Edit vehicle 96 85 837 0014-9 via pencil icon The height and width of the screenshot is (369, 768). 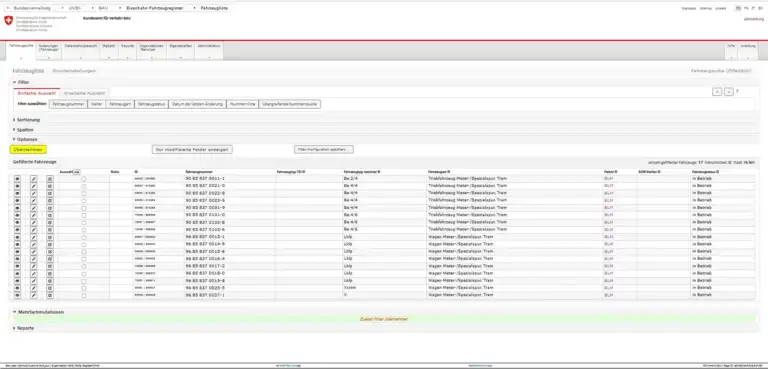tap(34, 244)
